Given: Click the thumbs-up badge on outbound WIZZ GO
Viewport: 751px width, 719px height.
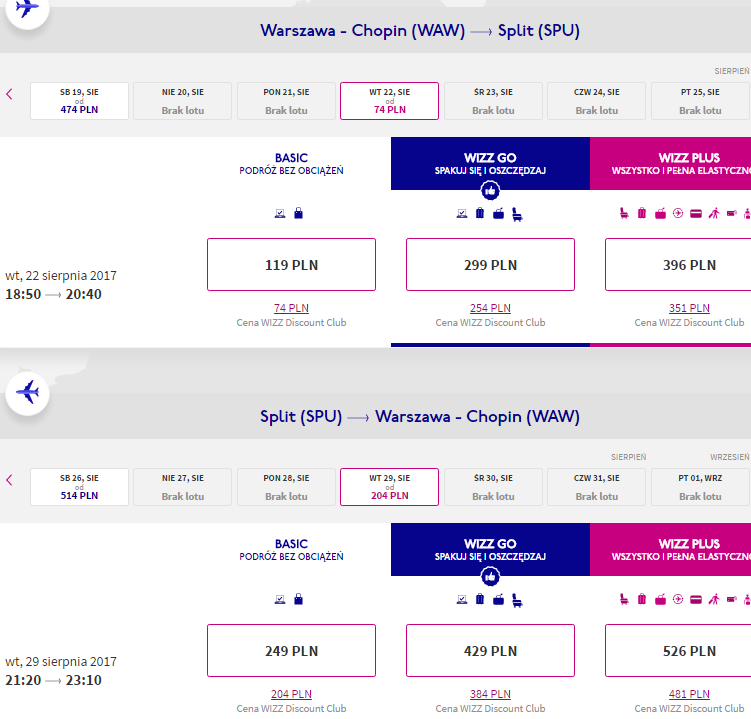Looking at the screenshot, I should pos(490,191).
